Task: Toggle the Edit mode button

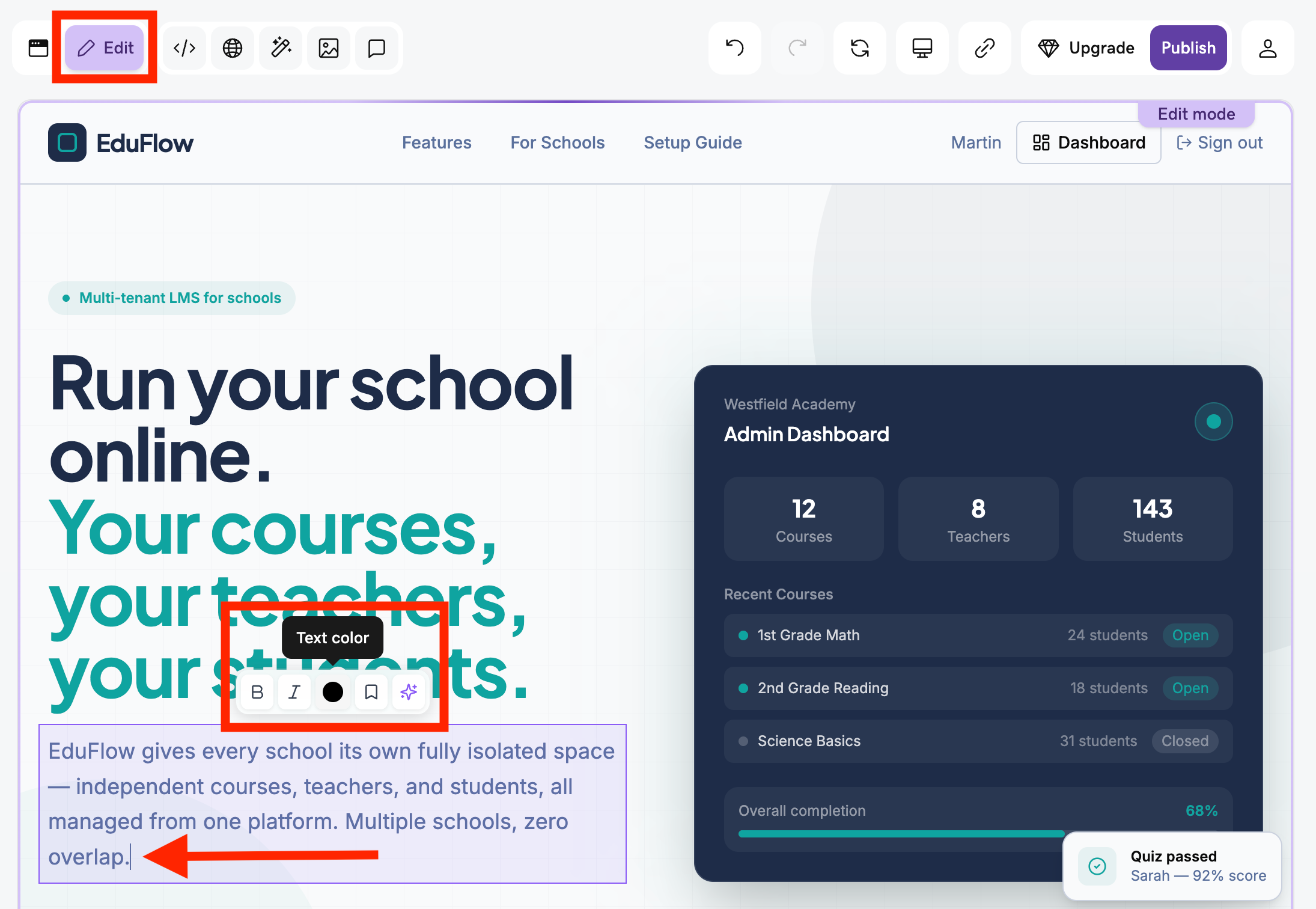Action: pos(105,48)
